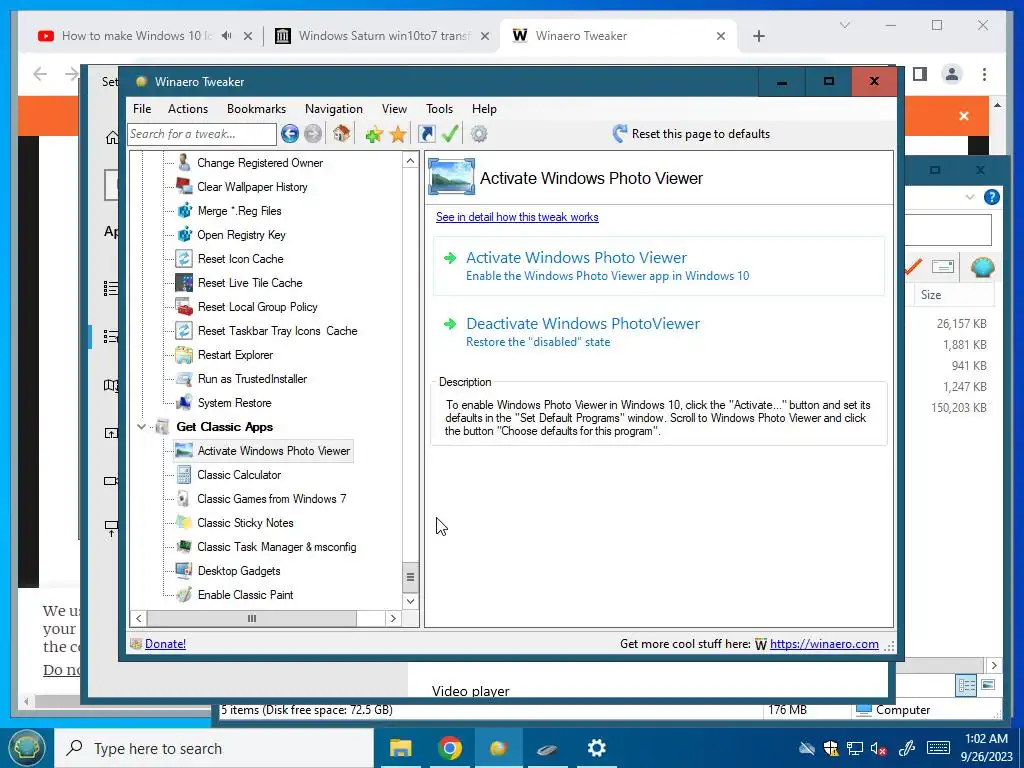Click the Reset this page to defaults icon

(620, 134)
